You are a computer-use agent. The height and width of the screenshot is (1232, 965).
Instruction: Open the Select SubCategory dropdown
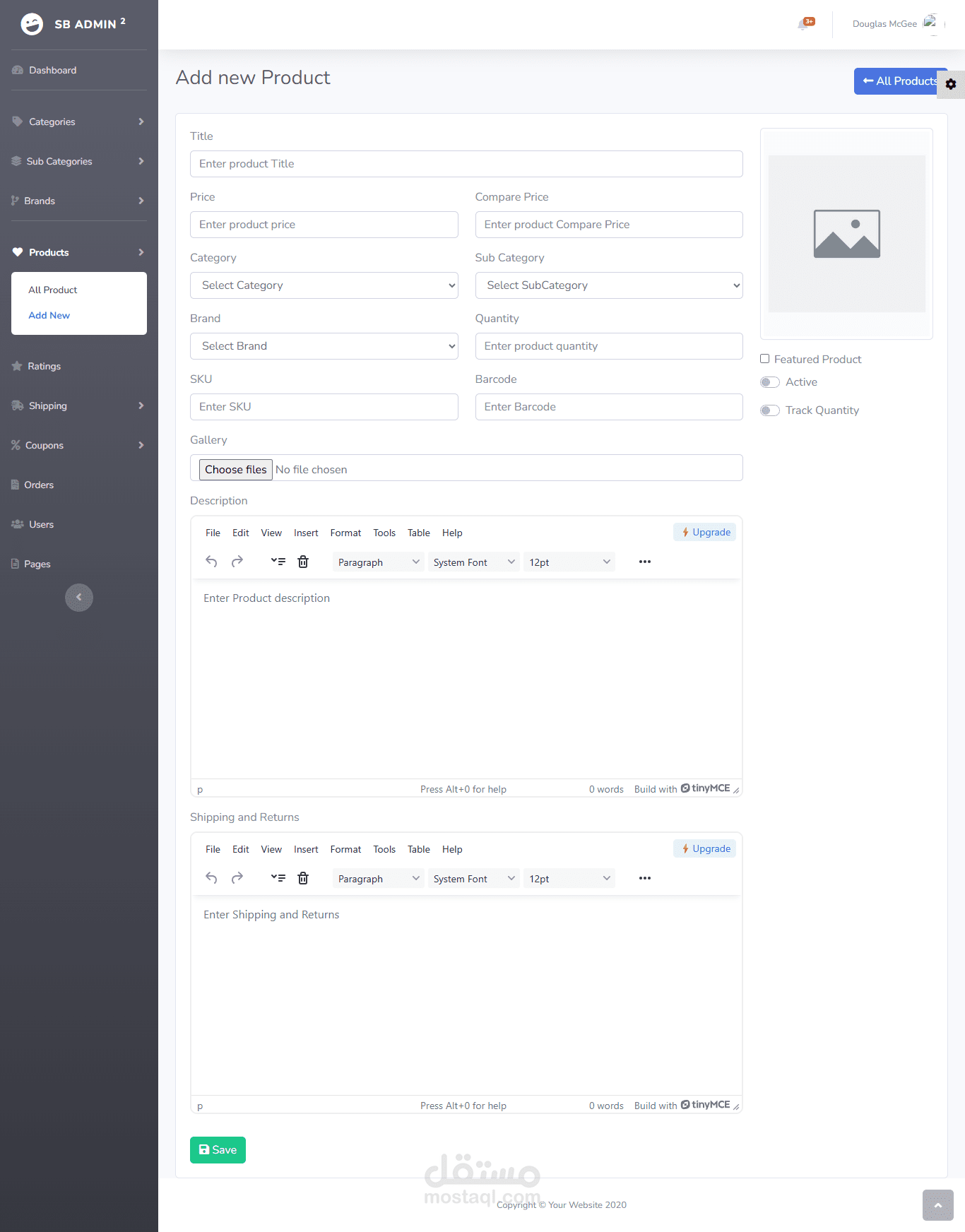[x=609, y=285]
